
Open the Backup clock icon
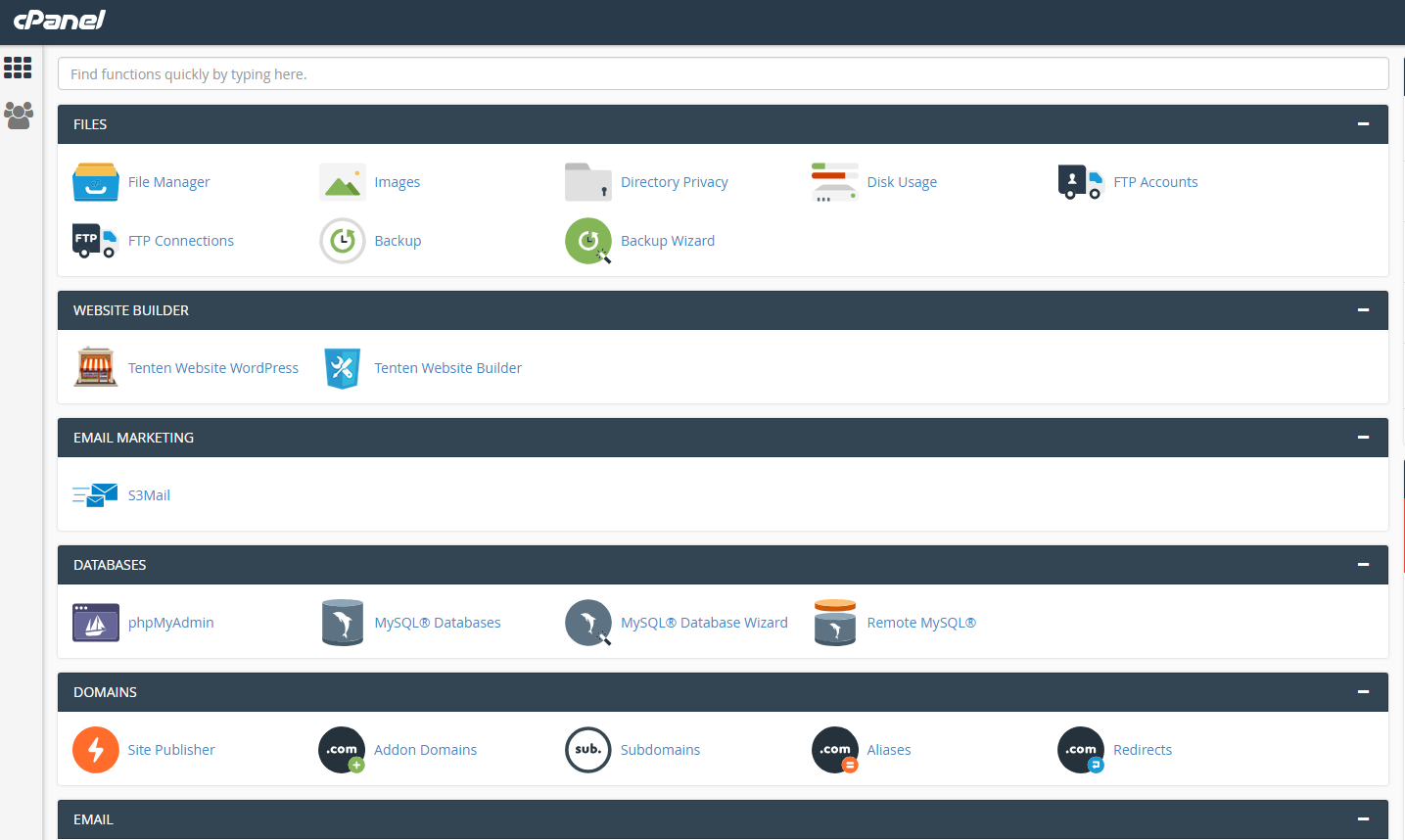click(x=343, y=241)
